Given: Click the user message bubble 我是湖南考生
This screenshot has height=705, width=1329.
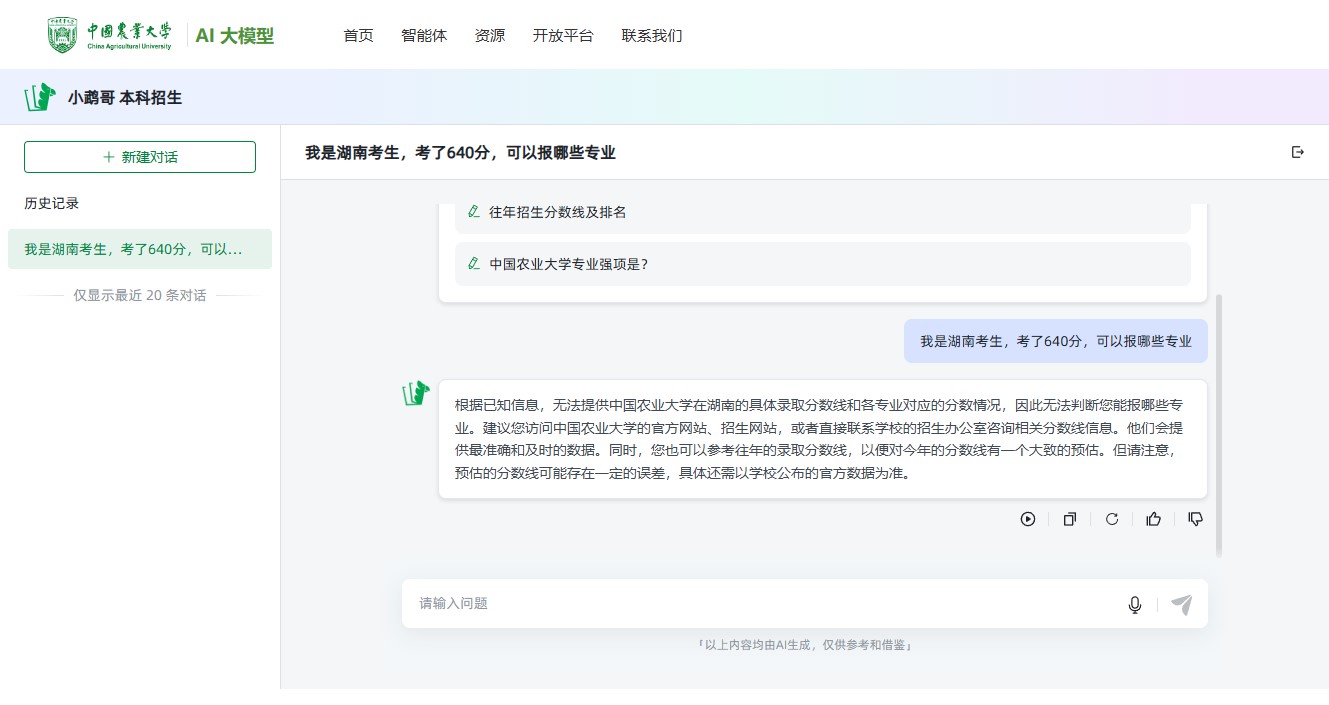Looking at the screenshot, I should tap(1056, 341).
